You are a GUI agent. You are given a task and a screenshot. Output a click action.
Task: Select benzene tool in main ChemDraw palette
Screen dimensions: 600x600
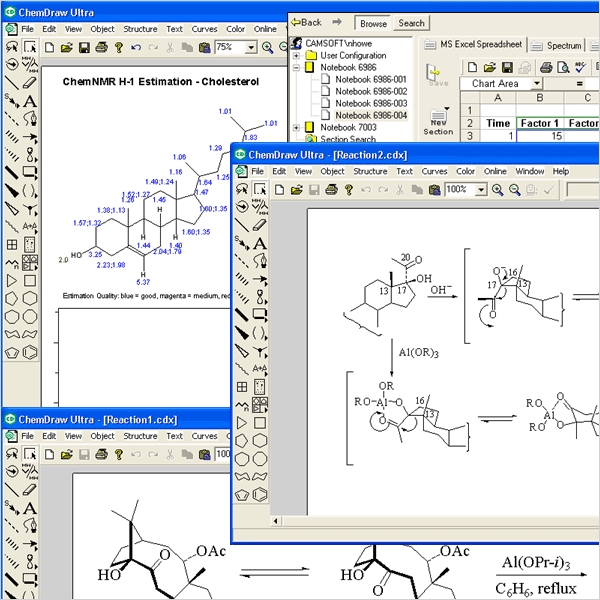[30, 352]
